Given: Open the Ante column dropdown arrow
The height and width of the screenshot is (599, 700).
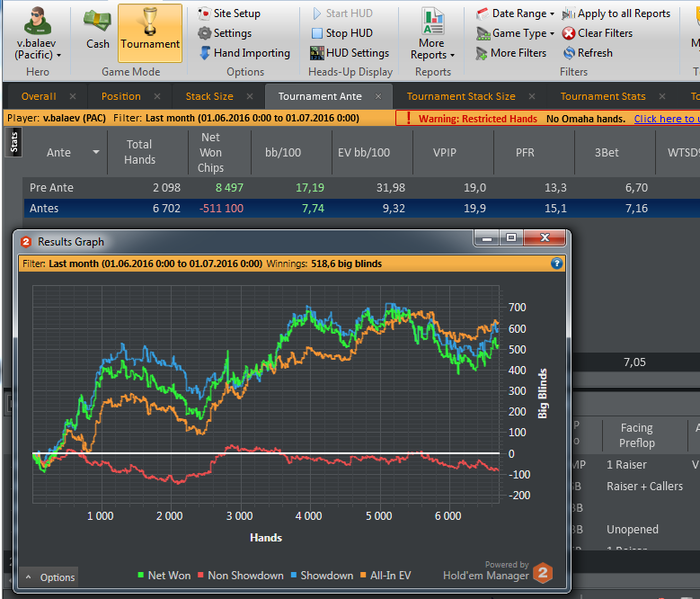Looking at the screenshot, I should click(96, 152).
